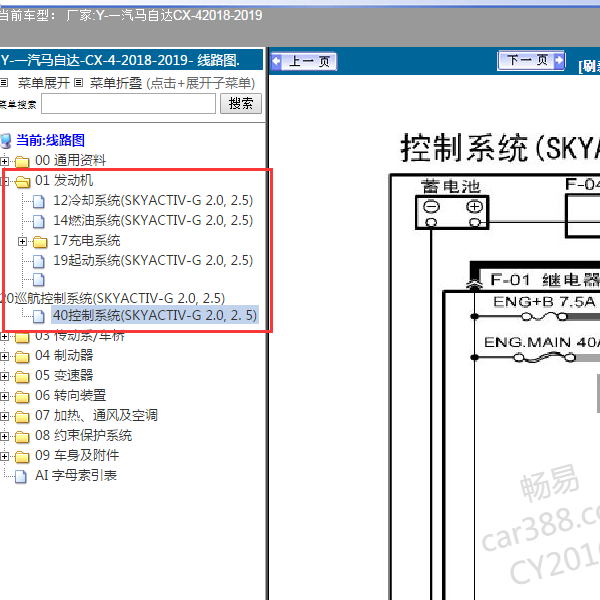The height and width of the screenshot is (600, 600).
Task: Click folder icon of 07 加热、通风及空调
Action: point(22,416)
